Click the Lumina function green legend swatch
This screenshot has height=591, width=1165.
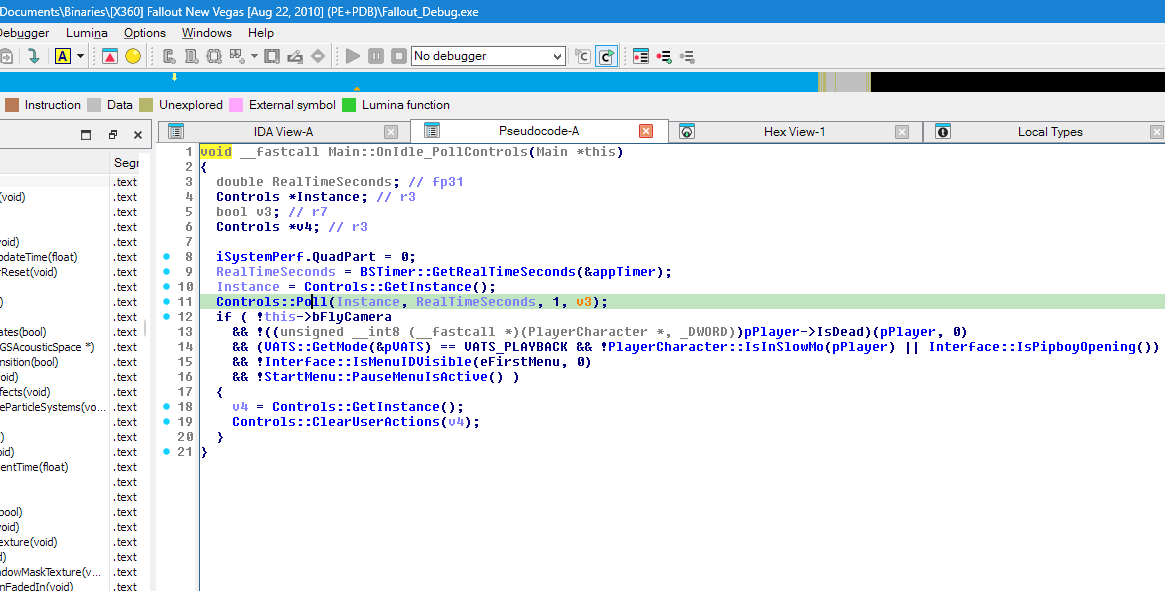(349, 105)
